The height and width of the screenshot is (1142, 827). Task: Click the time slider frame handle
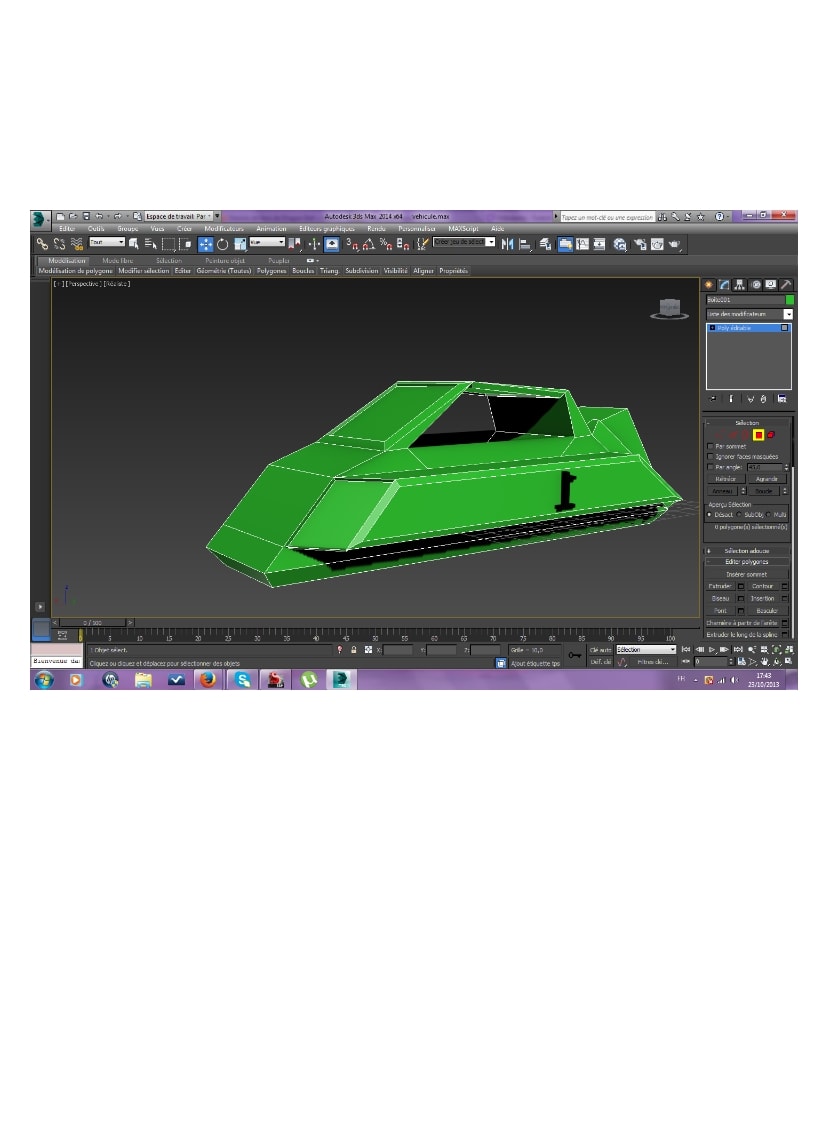(93, 623)
